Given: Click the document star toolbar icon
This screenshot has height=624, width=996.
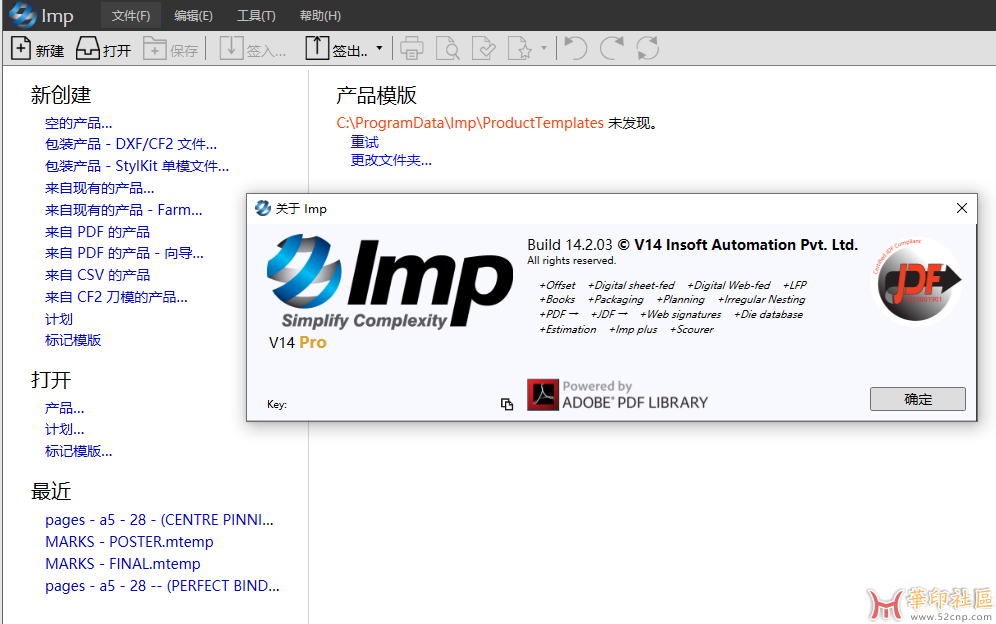Looking at the screenshot, I should point(520,48).
